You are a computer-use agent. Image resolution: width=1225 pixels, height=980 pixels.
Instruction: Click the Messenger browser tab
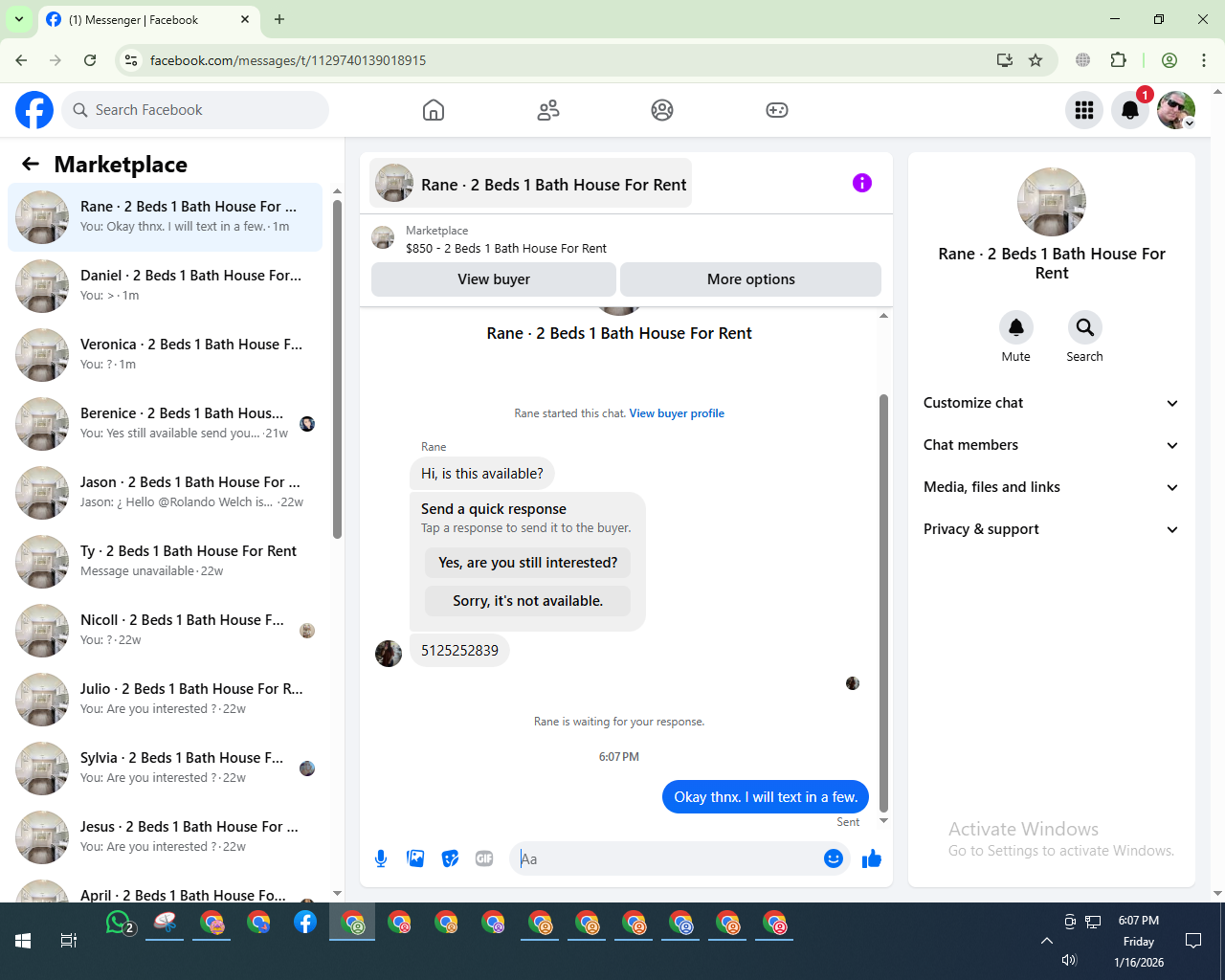(x=148, y=19)
